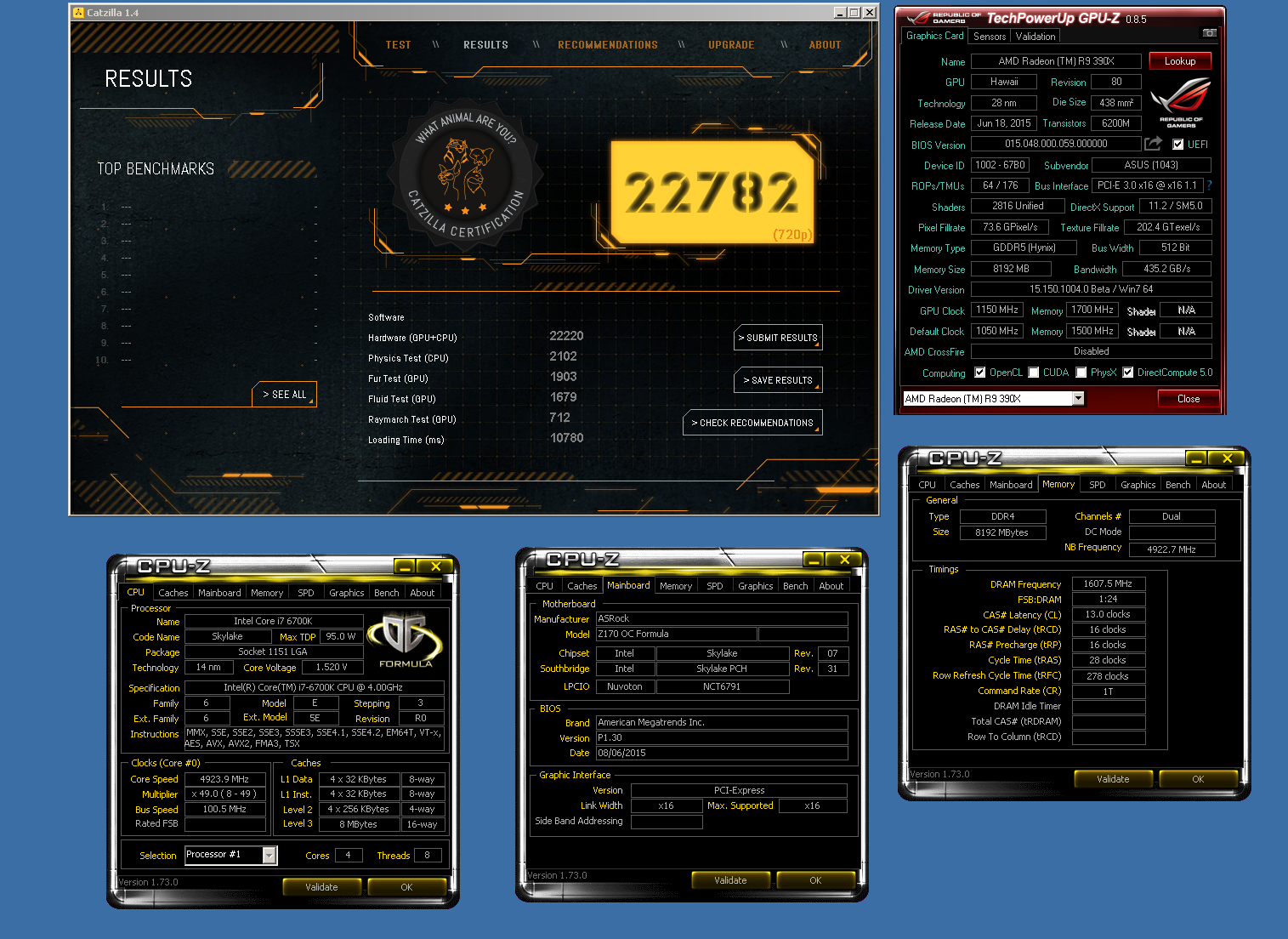Click Validate in the CPU-Z Memory window

pos(1113,779)
